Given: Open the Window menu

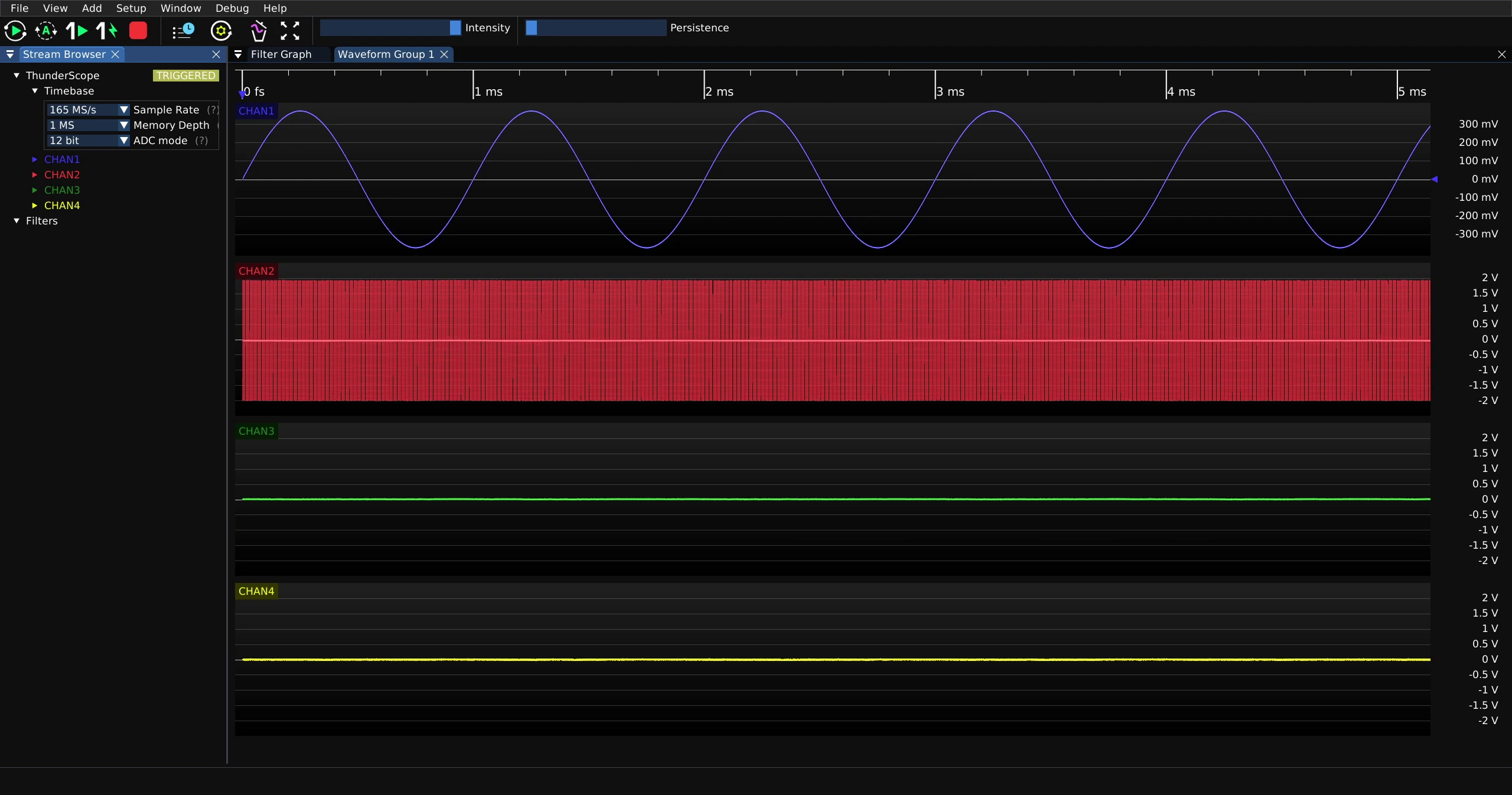Looking at the screenshot, I should (181, 8).
